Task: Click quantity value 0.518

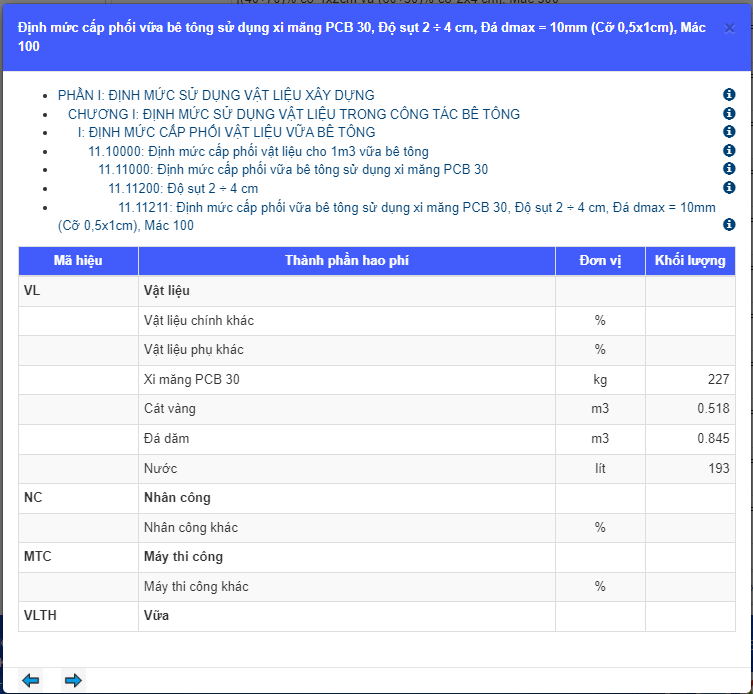Action: click(x=713, y=409)
